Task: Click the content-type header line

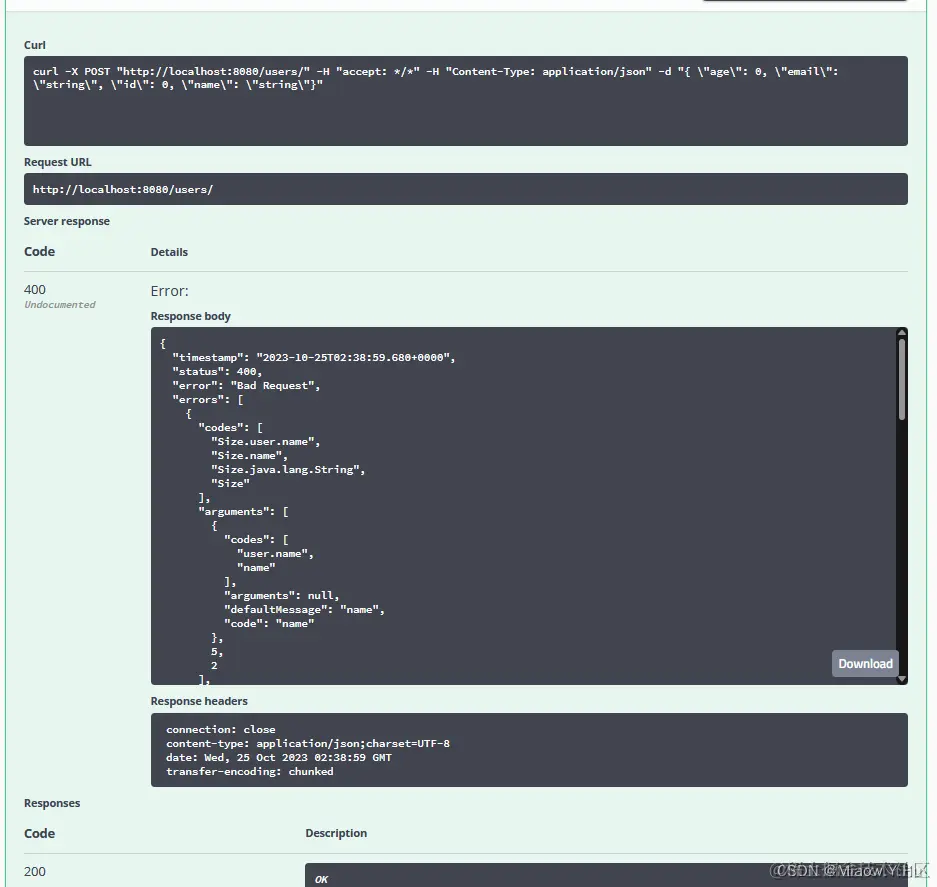Action: (308, 744)
